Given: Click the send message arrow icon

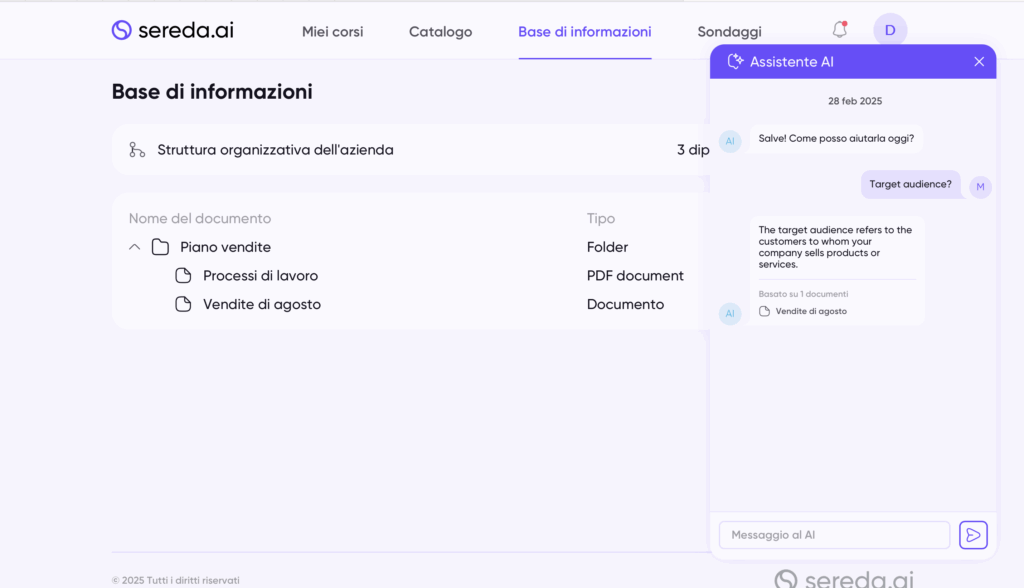Looking at the screenshot, I should [973, 535].
